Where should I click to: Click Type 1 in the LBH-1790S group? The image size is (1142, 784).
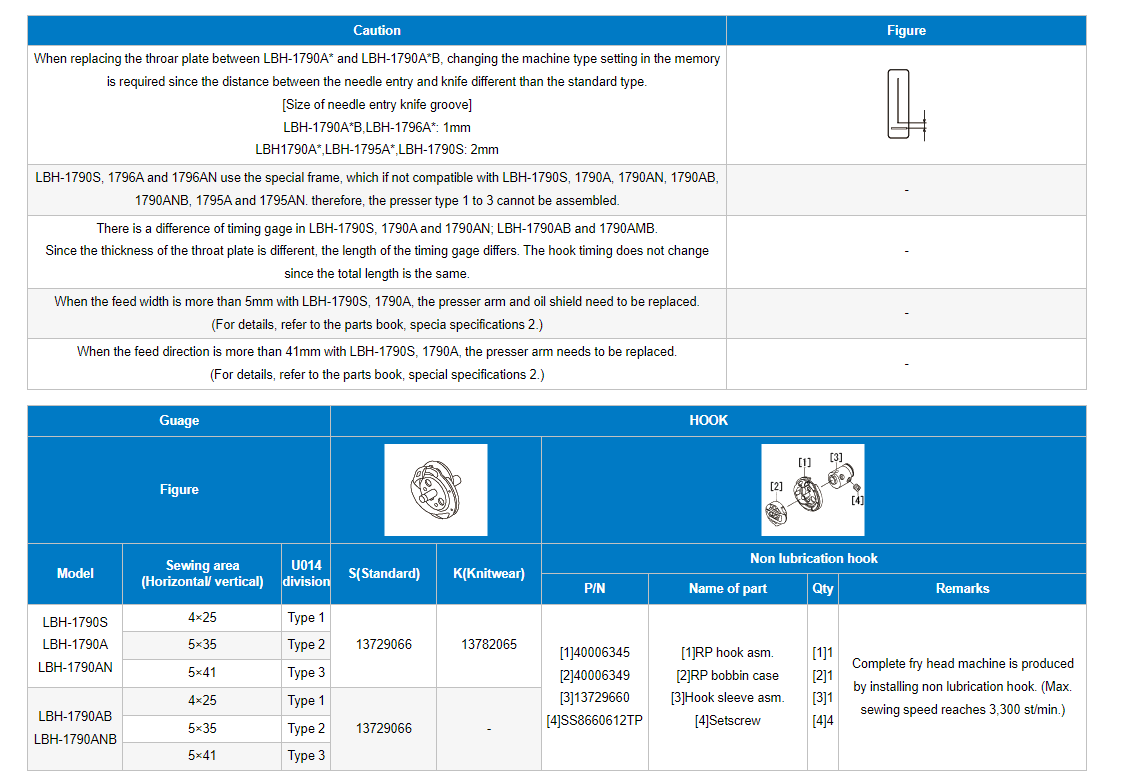click(306, 618)
